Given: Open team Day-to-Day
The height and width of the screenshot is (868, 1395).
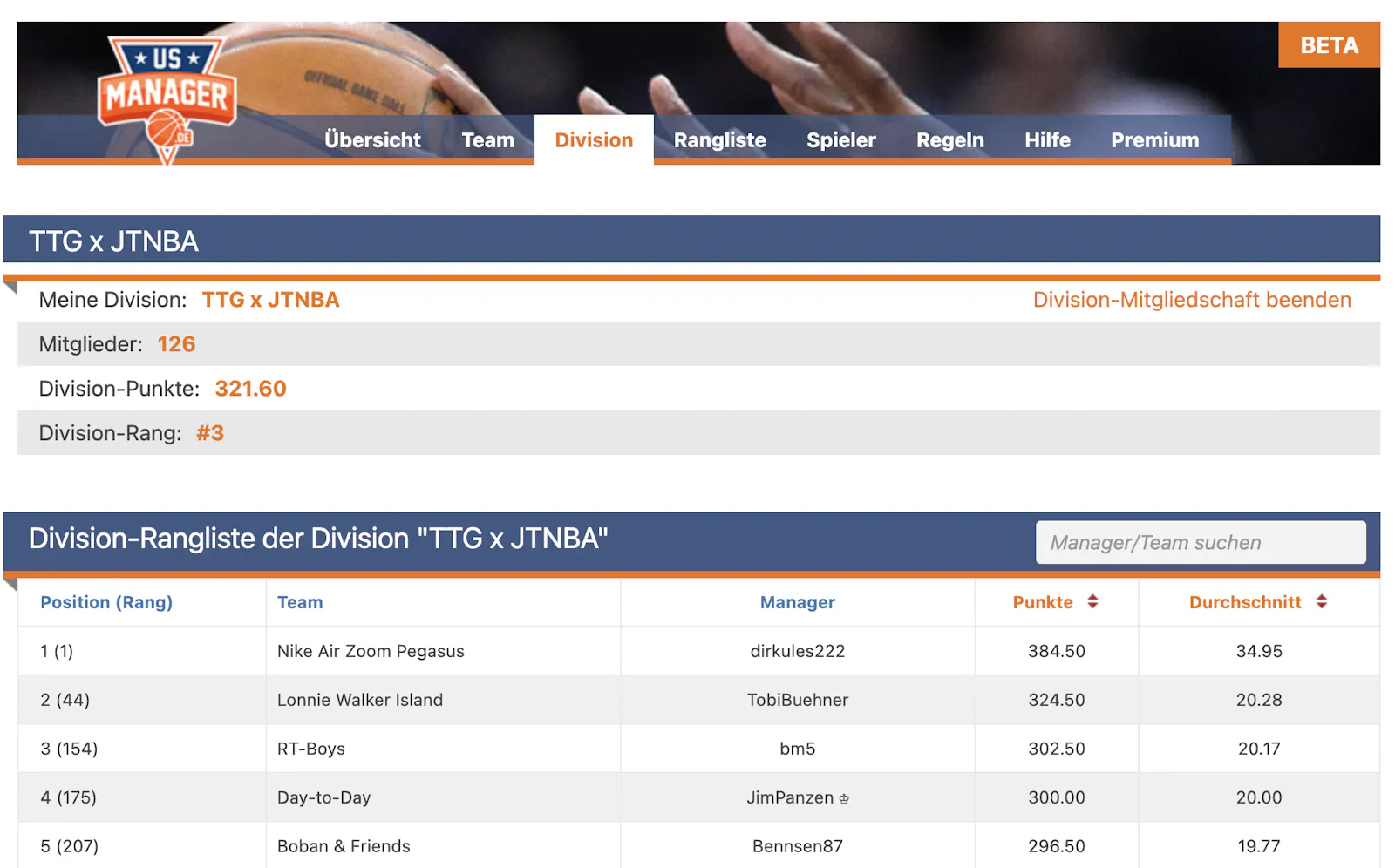Looking at the screenshot, I should 323,797.
